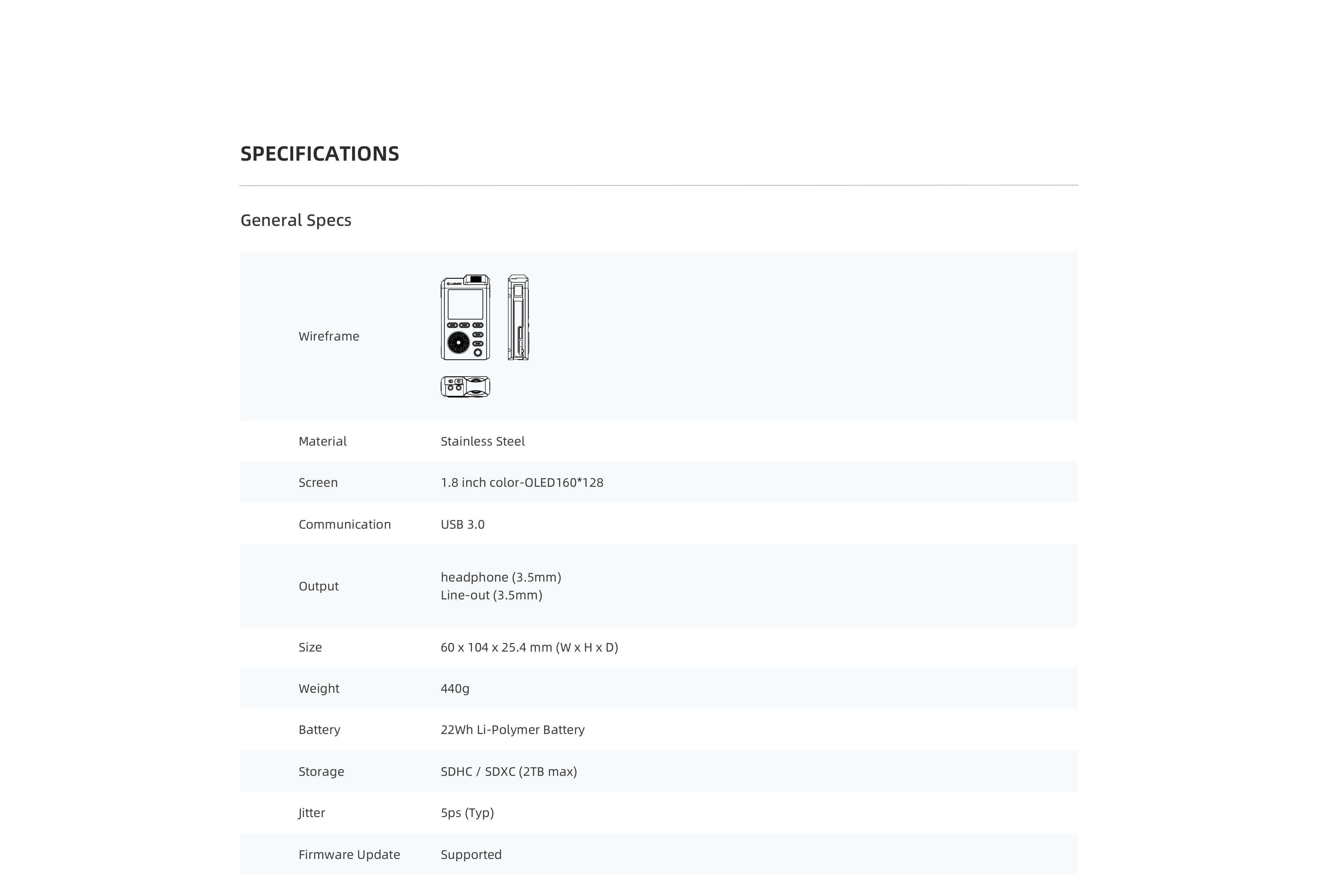Viewport: 1318px width, 896px height.
Task: Click the Stainless Steel material value
Action: click(x=482, y=441)
